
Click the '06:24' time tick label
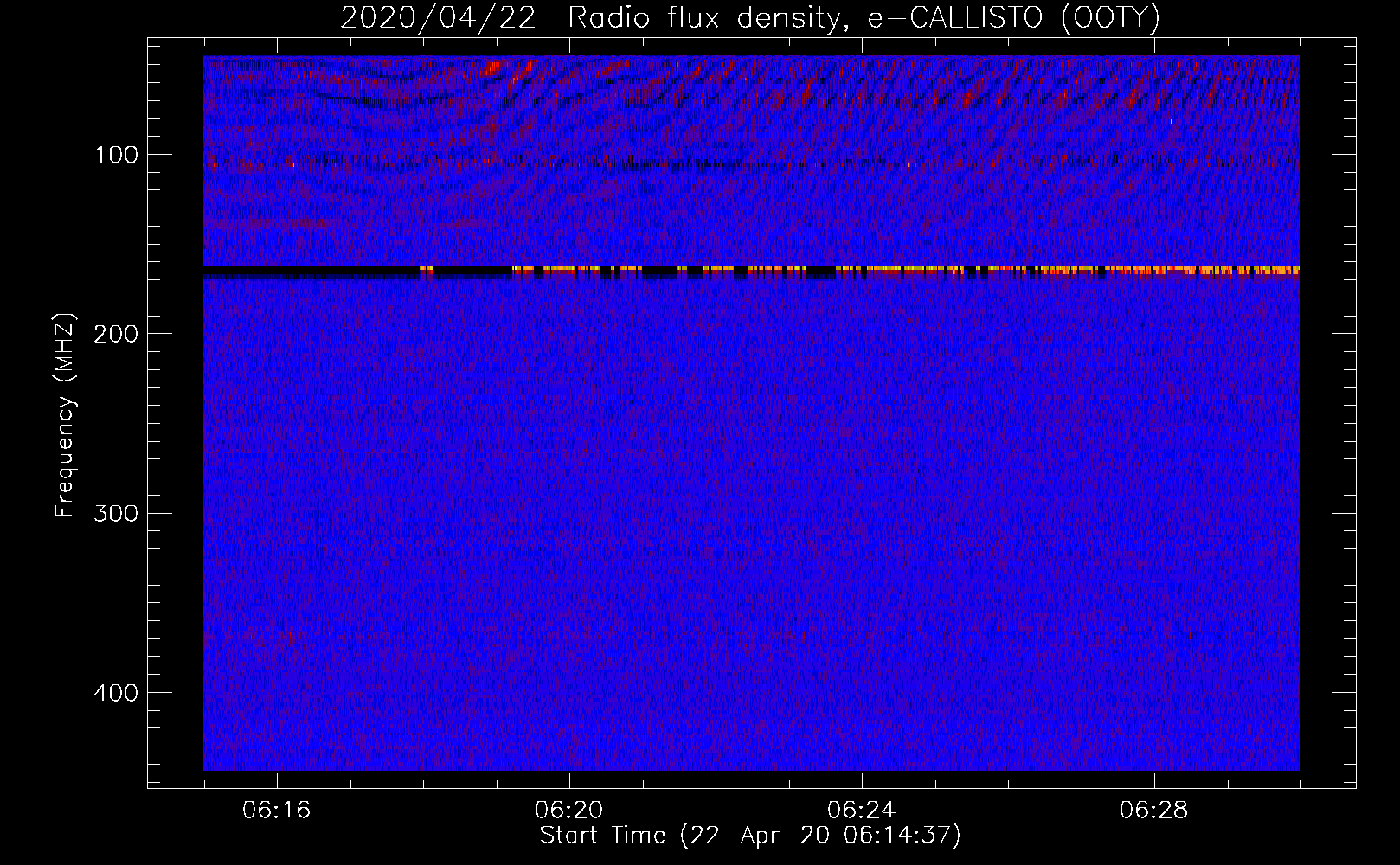click(x=862, y=811)
